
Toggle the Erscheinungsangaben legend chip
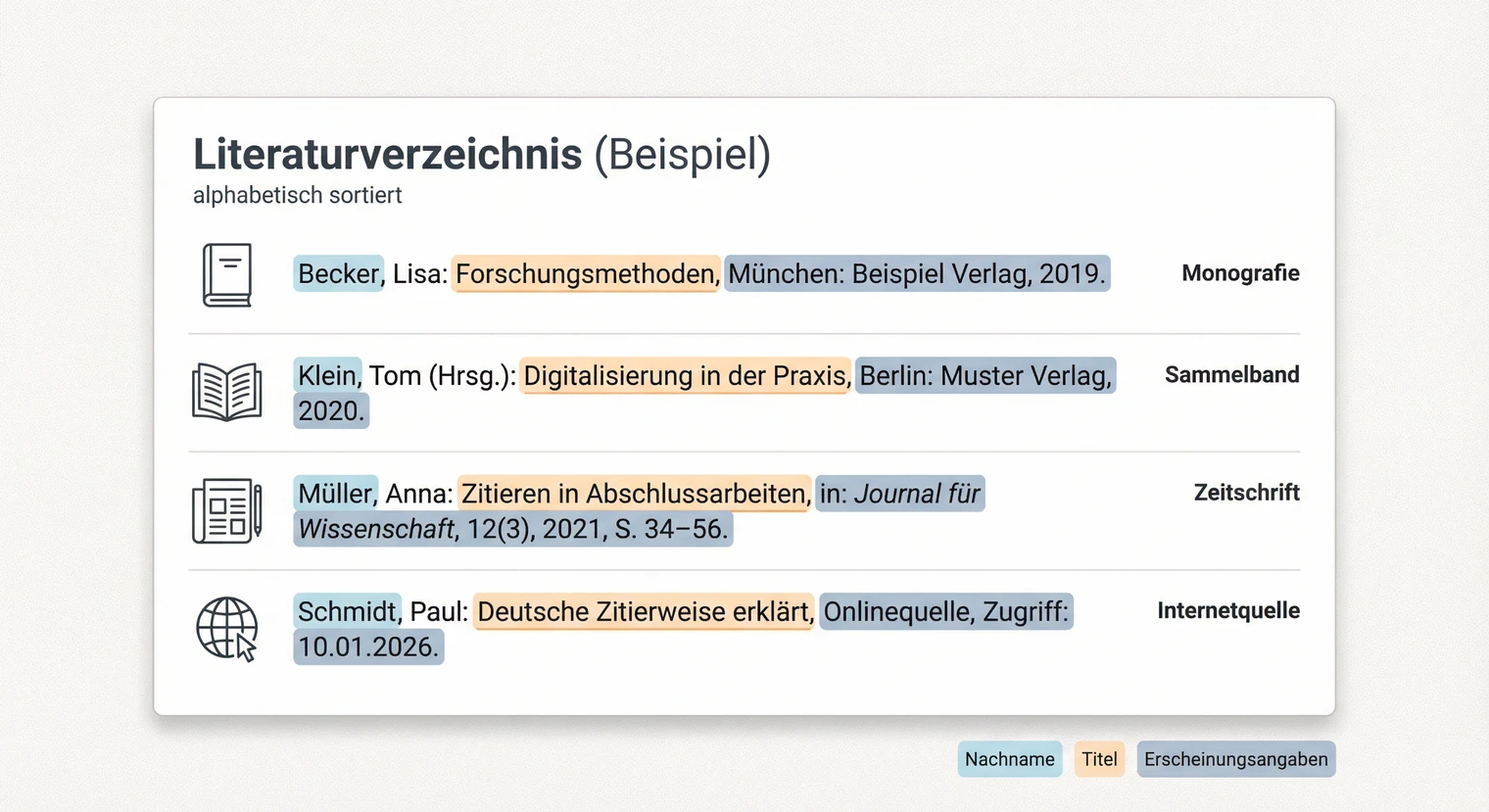1235,758
